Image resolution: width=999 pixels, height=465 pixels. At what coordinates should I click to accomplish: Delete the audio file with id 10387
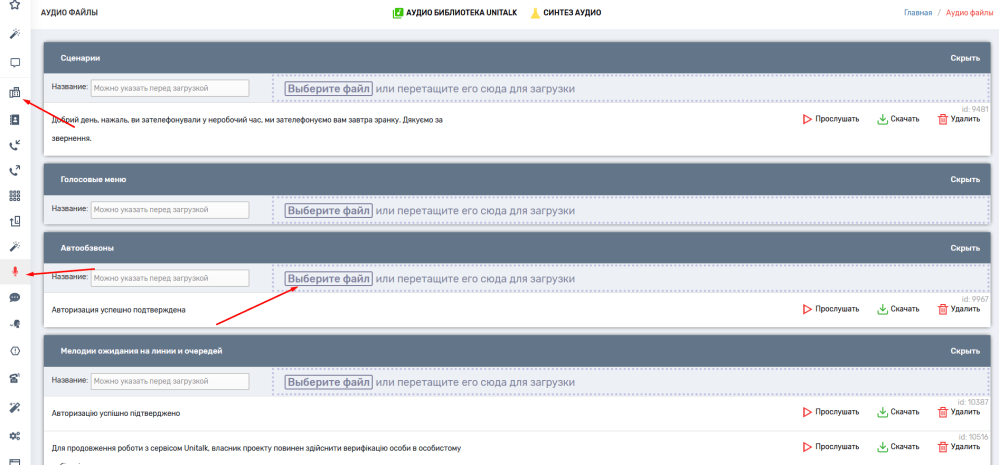point(959,412)
